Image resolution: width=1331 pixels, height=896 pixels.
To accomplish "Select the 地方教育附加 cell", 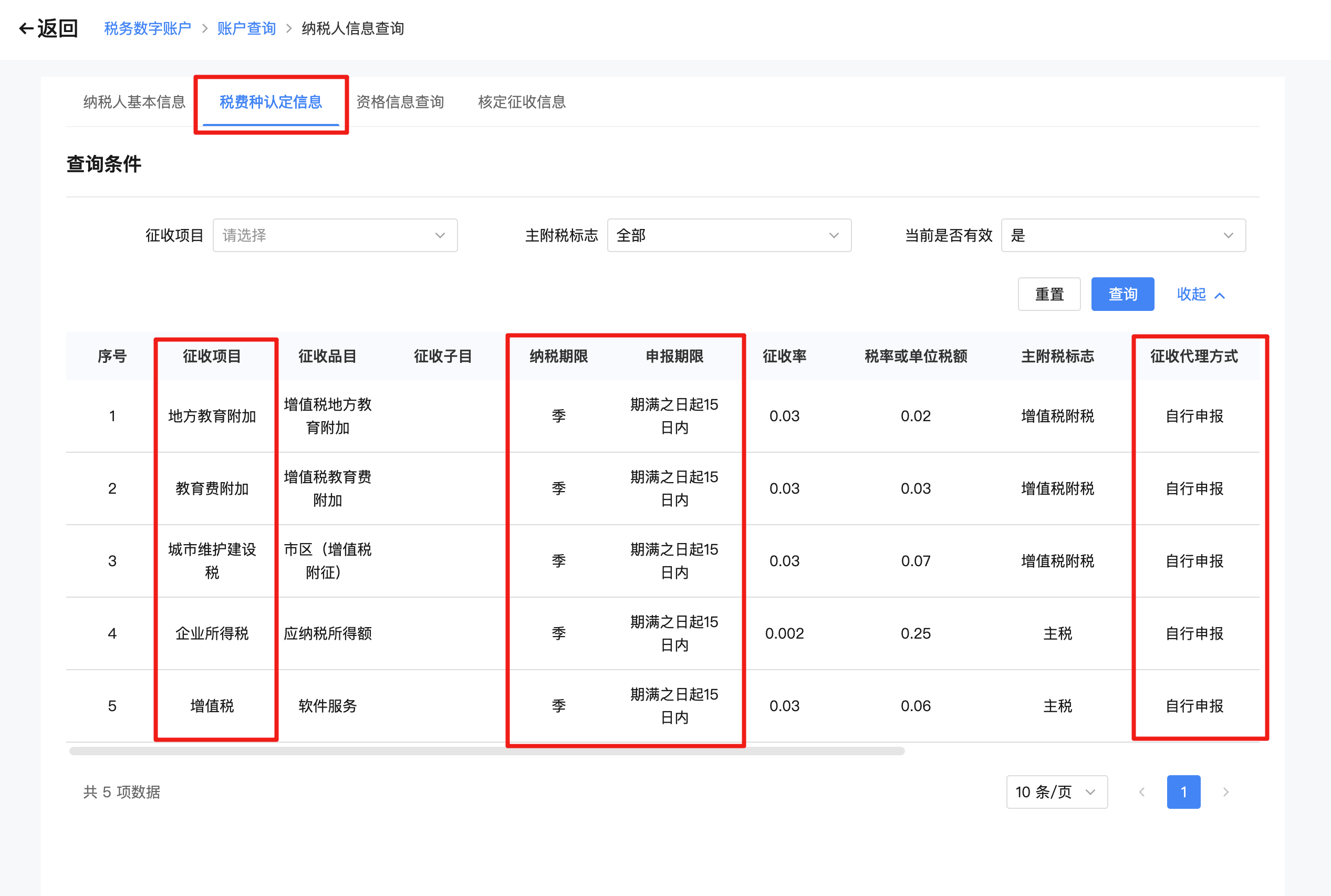I will (212, 416).
